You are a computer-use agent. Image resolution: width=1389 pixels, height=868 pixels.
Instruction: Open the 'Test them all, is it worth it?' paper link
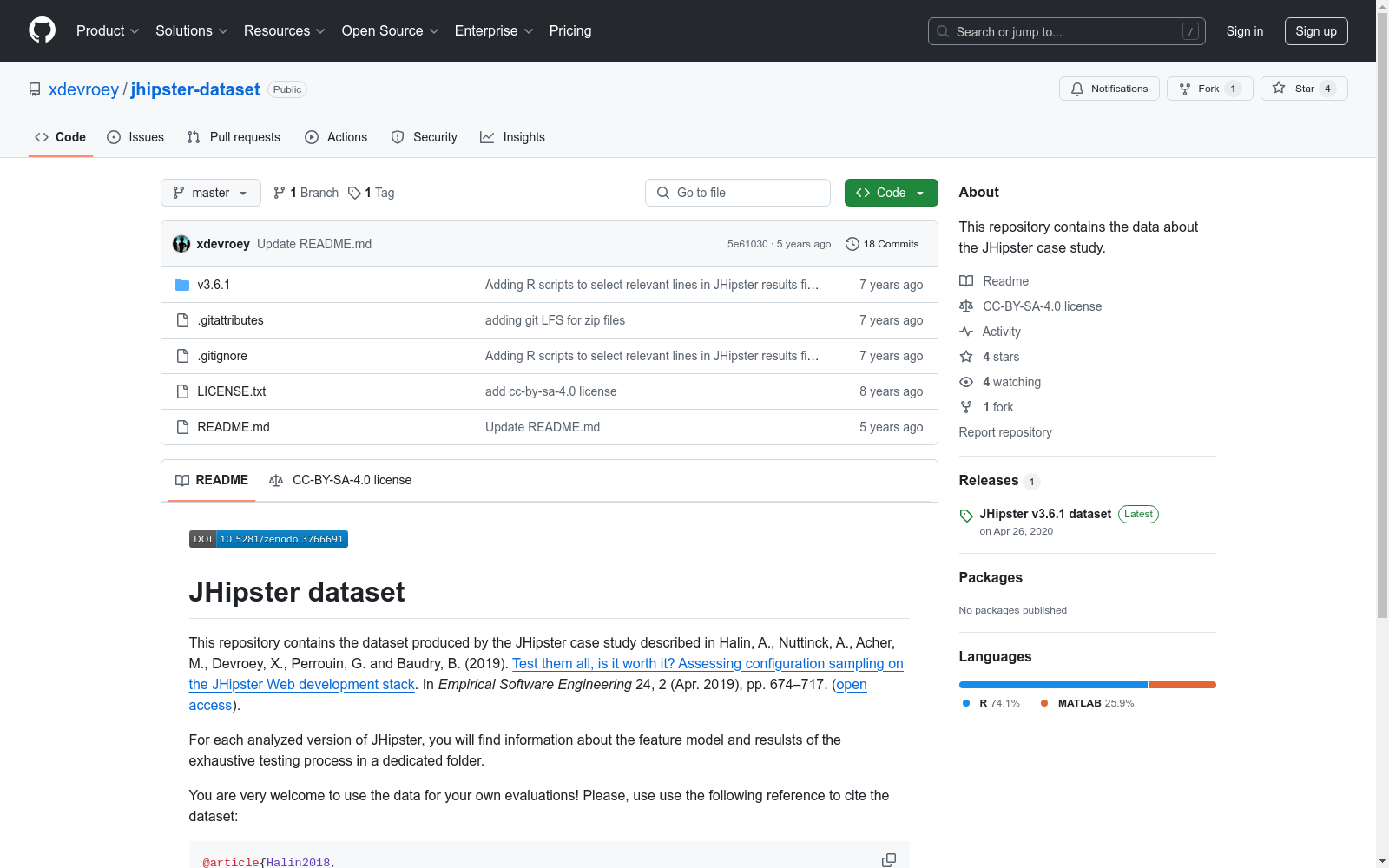click(x=708, y=663)
